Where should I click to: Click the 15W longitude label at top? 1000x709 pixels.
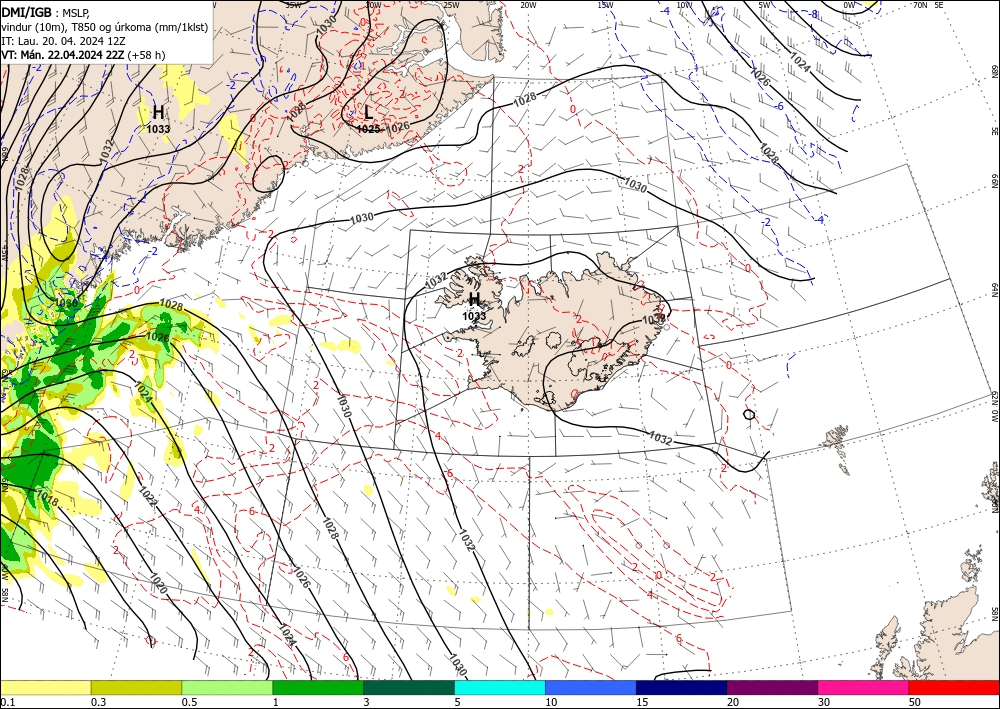(605, 5)
